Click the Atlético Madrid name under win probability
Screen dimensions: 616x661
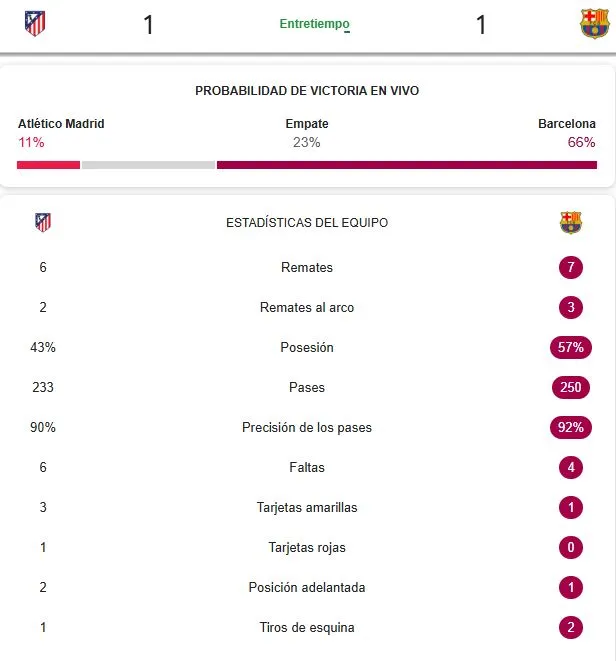61,124
